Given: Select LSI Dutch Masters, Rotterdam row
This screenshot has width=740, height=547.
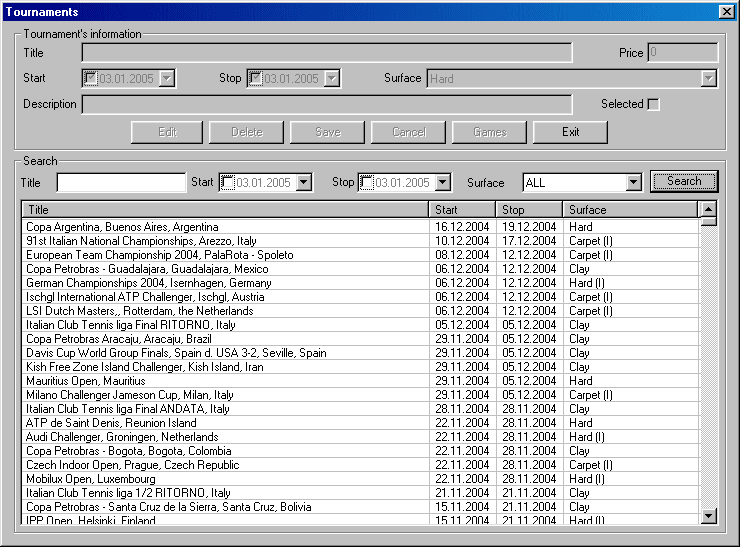Looking at the screenshot, I should (360, 311).
